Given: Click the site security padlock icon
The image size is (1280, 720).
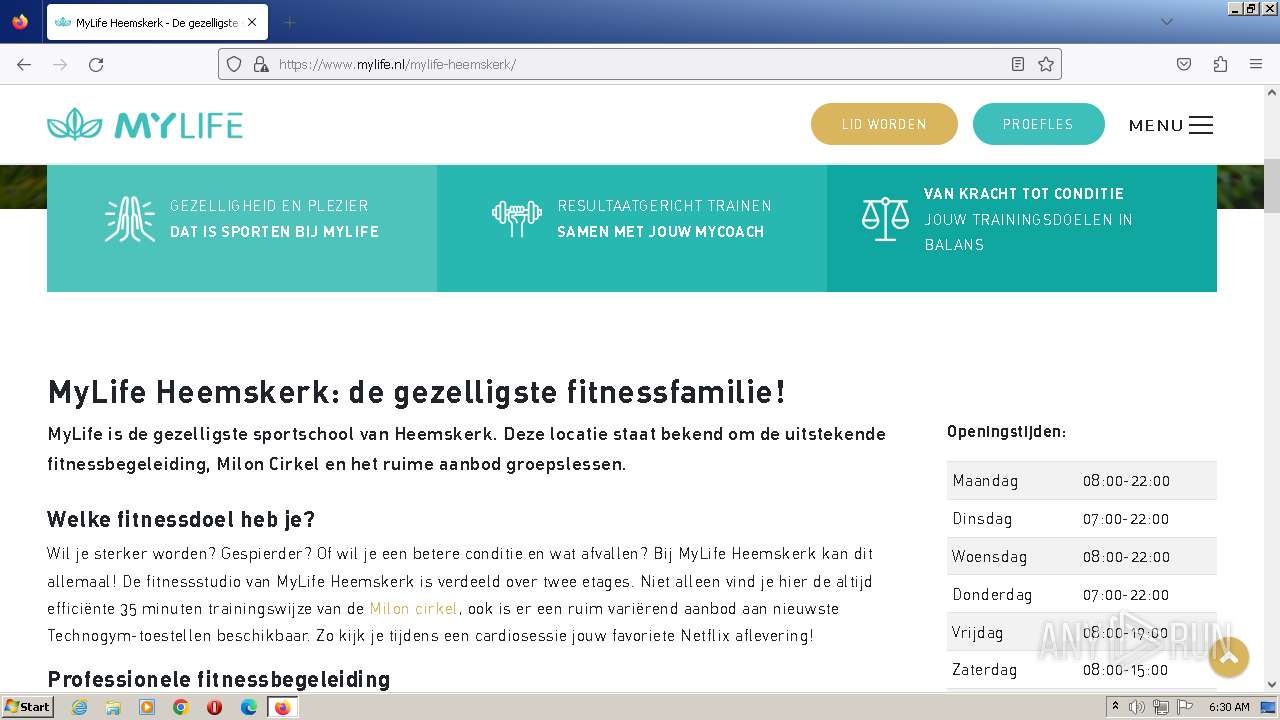Looking at the screenshot, I should pos(261,64).
